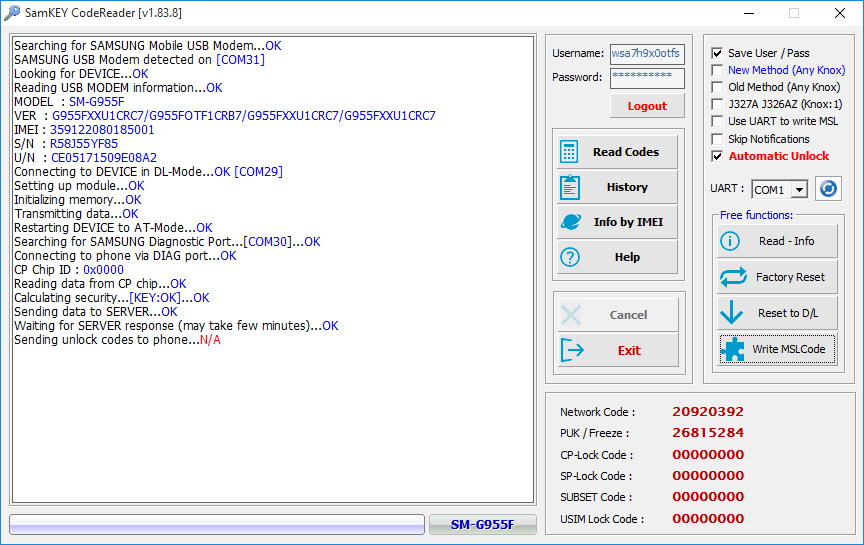Screen dimensions: 864x545
Task: Tick the Skip Notifications checkbox
Action: [x=717, y=139]
